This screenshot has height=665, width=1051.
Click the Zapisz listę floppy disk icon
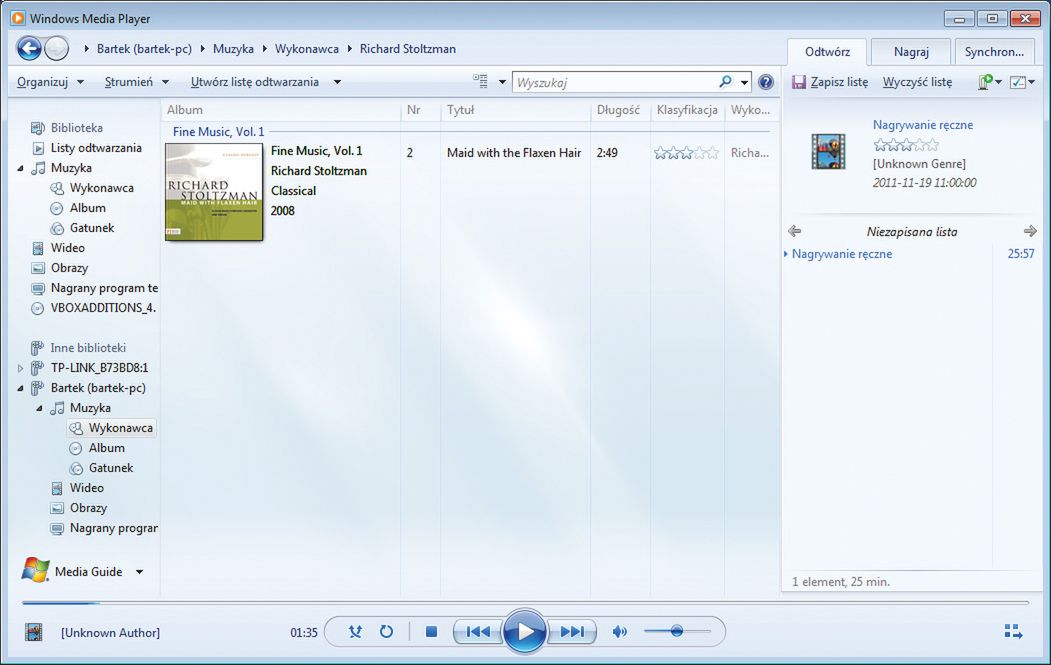click(x=798, y=82)
